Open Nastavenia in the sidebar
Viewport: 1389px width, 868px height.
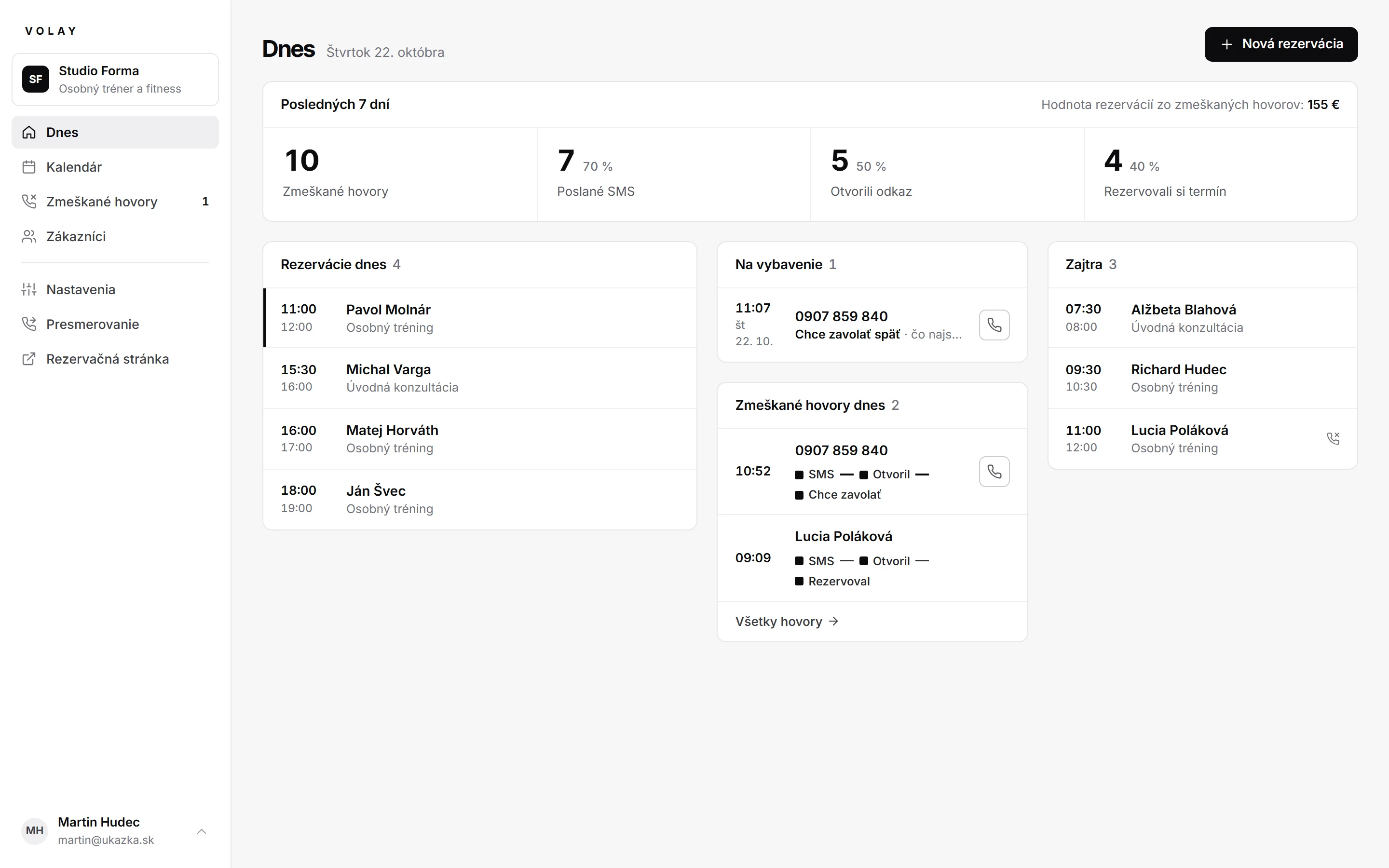point(115,289)
